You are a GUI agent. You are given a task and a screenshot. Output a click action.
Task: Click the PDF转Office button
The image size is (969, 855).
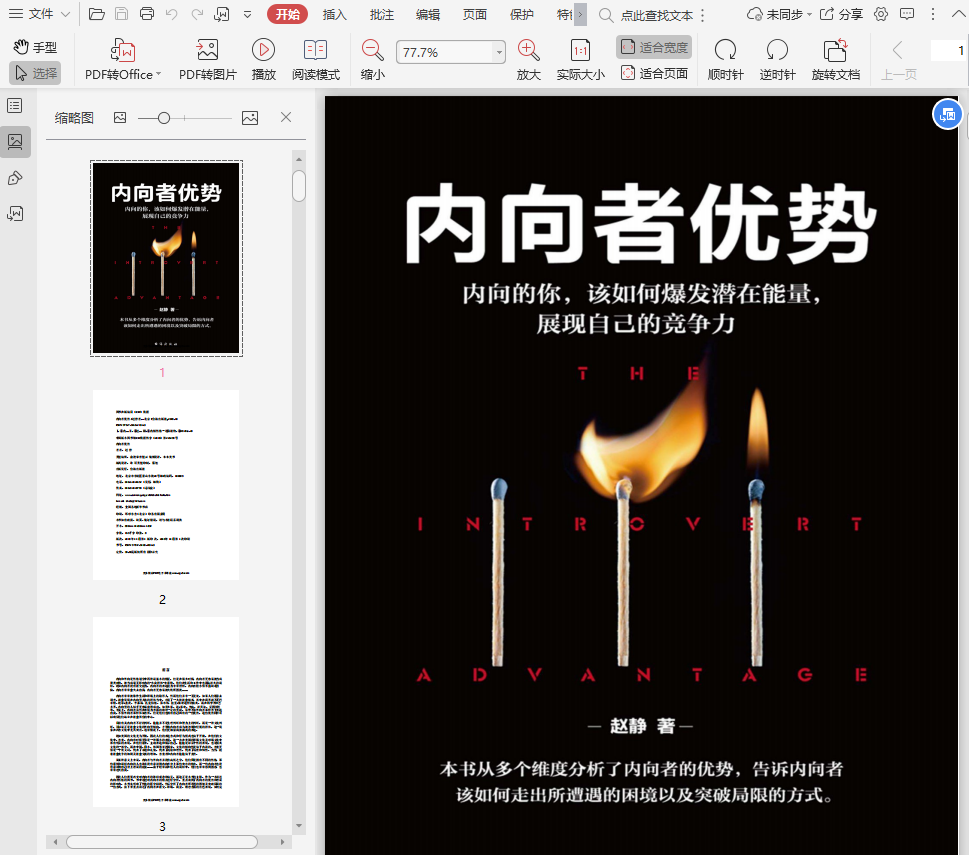pos(123,59)
